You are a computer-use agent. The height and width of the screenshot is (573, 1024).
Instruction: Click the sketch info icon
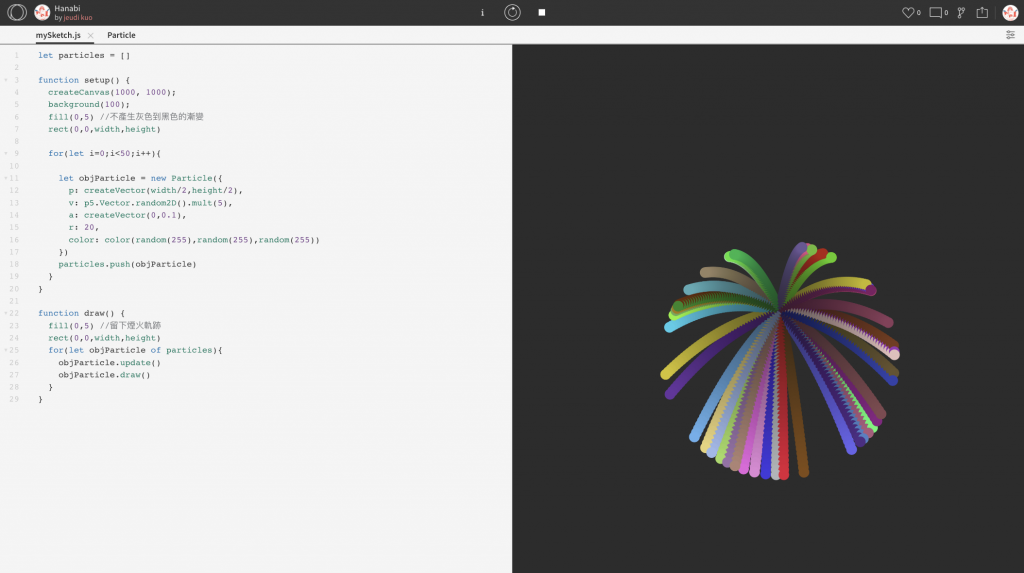tap(483, 12)
